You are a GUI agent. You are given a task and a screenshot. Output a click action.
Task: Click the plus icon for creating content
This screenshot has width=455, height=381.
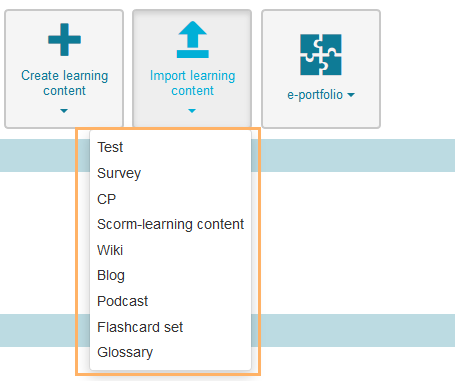(64, 40)
